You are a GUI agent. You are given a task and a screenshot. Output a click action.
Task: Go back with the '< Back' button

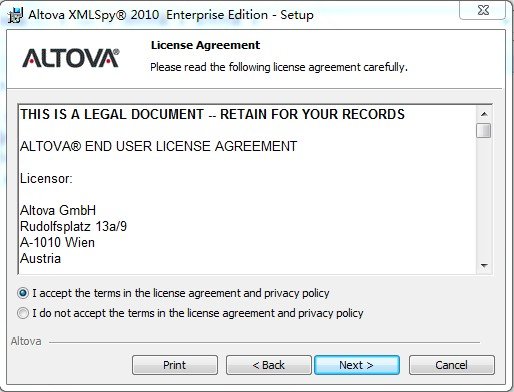(x=269, y=365)
